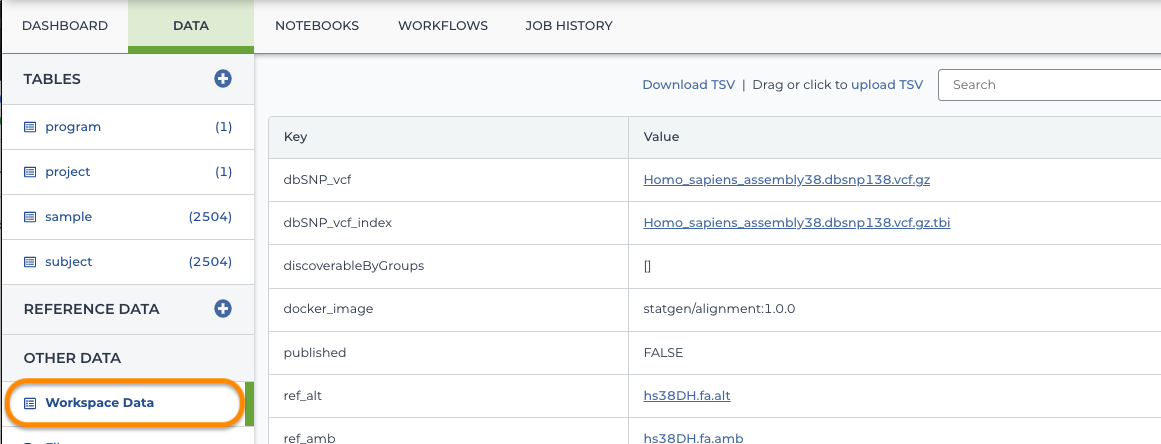Open the hs38DH.fa.alt file link
This screenshot has width=1161, height=444.
(686, 395)
